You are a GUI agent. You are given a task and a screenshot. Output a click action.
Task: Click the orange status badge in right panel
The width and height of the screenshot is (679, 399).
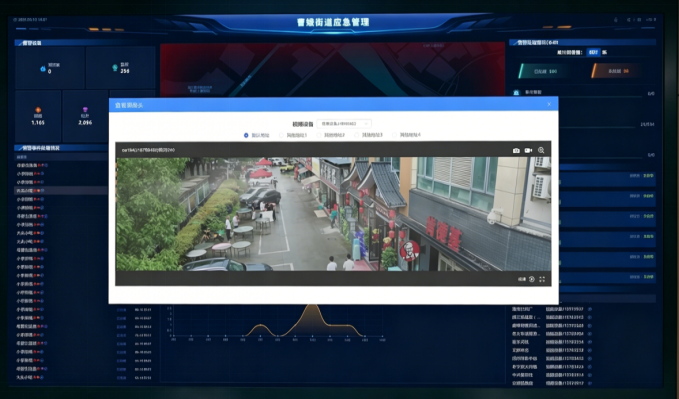(616, 71)
